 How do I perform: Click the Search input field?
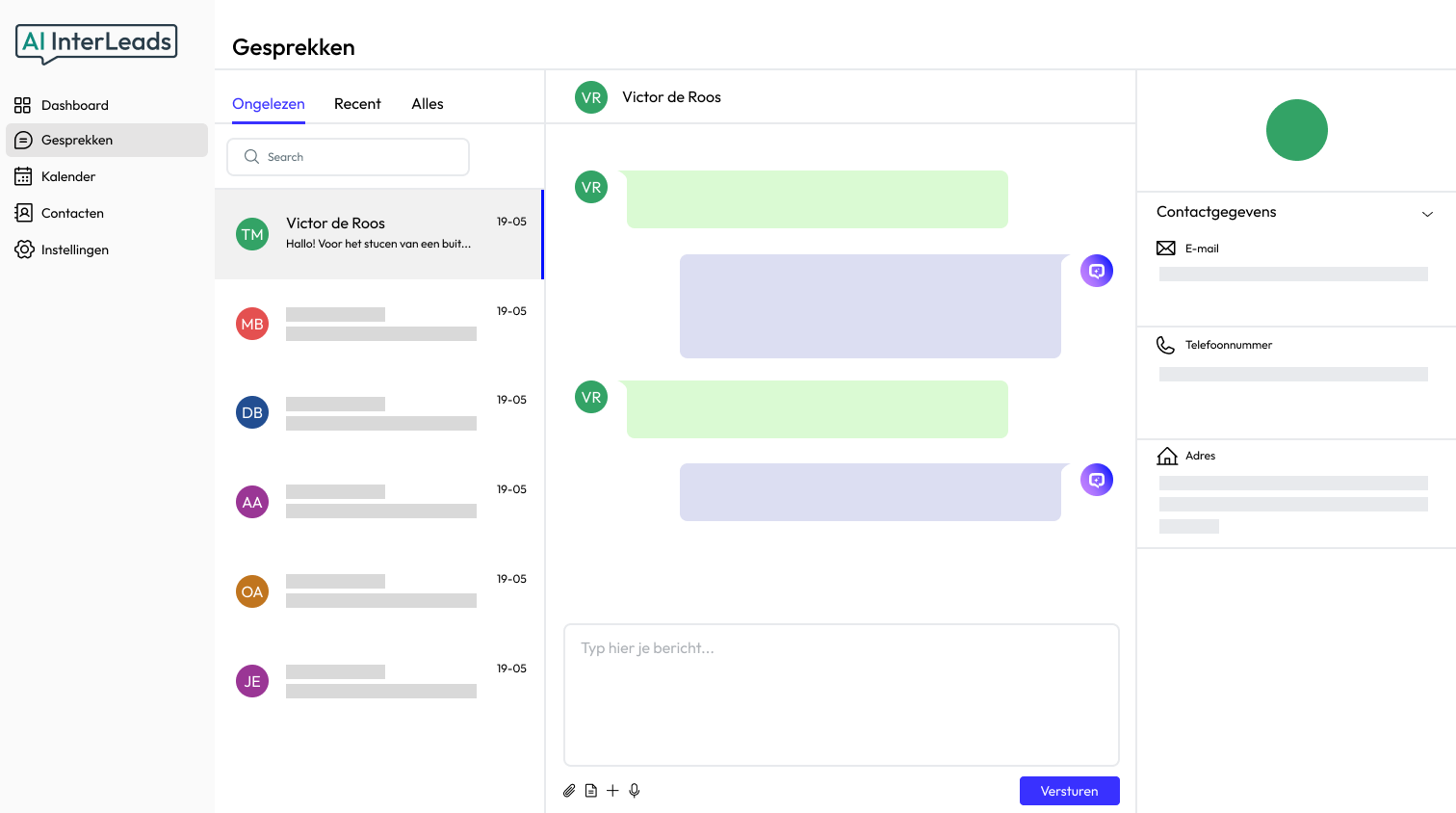348,157
